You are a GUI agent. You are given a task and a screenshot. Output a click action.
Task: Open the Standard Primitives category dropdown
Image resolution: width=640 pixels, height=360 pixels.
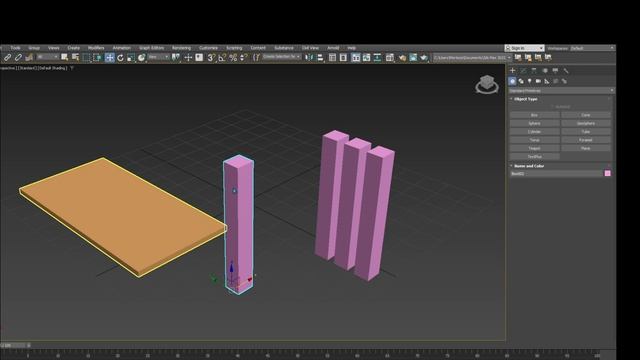coord(561,91)
